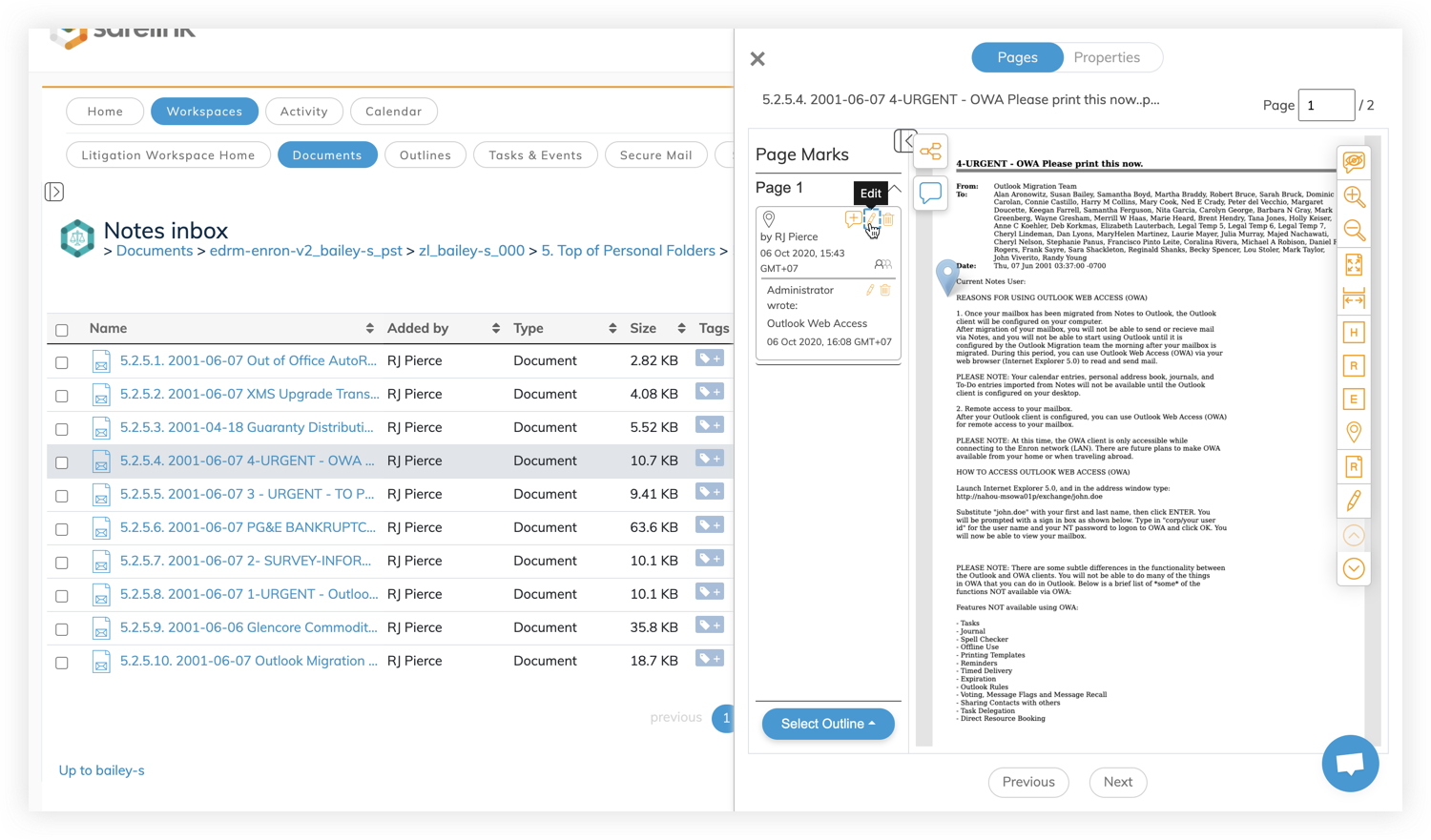Sort documents by Size column
This screenshot has width=1431, height=840.
click(x=681, y=328)
